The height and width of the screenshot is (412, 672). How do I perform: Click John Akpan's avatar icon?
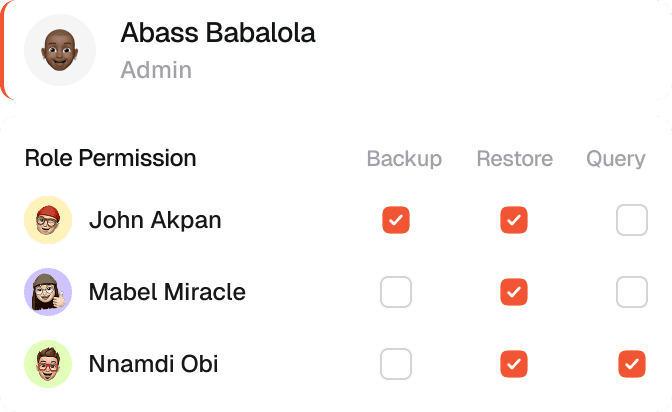[x=48, y=220]
